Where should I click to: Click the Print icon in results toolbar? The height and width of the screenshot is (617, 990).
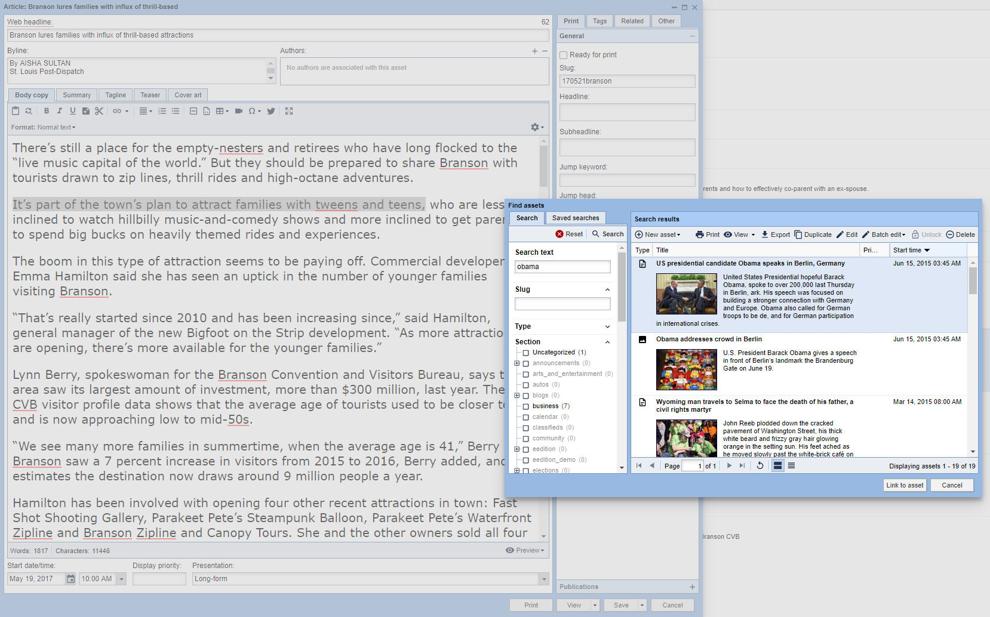pyautogui.click(x=700, y=234)
